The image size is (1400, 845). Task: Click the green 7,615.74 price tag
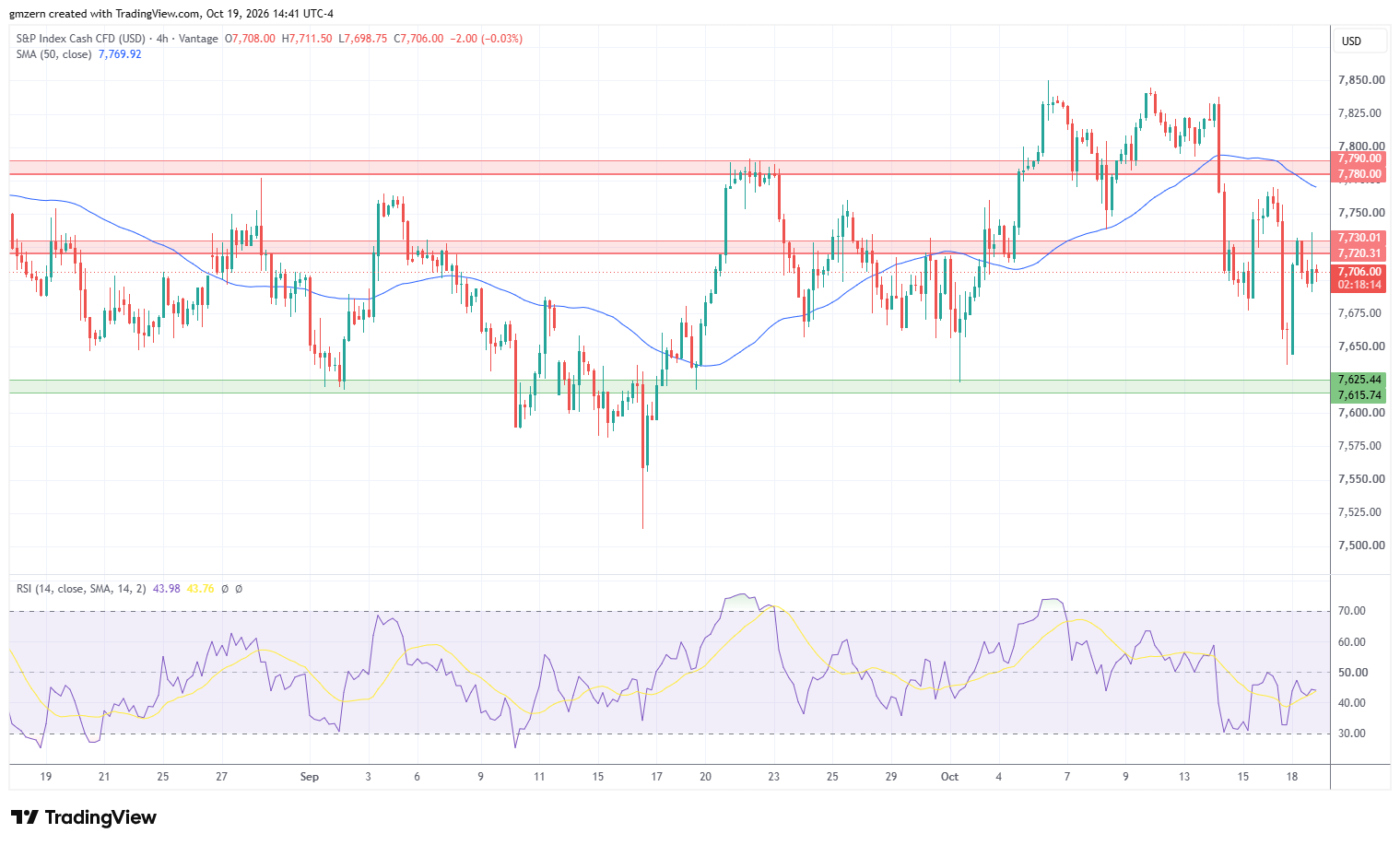point(1359,395)
